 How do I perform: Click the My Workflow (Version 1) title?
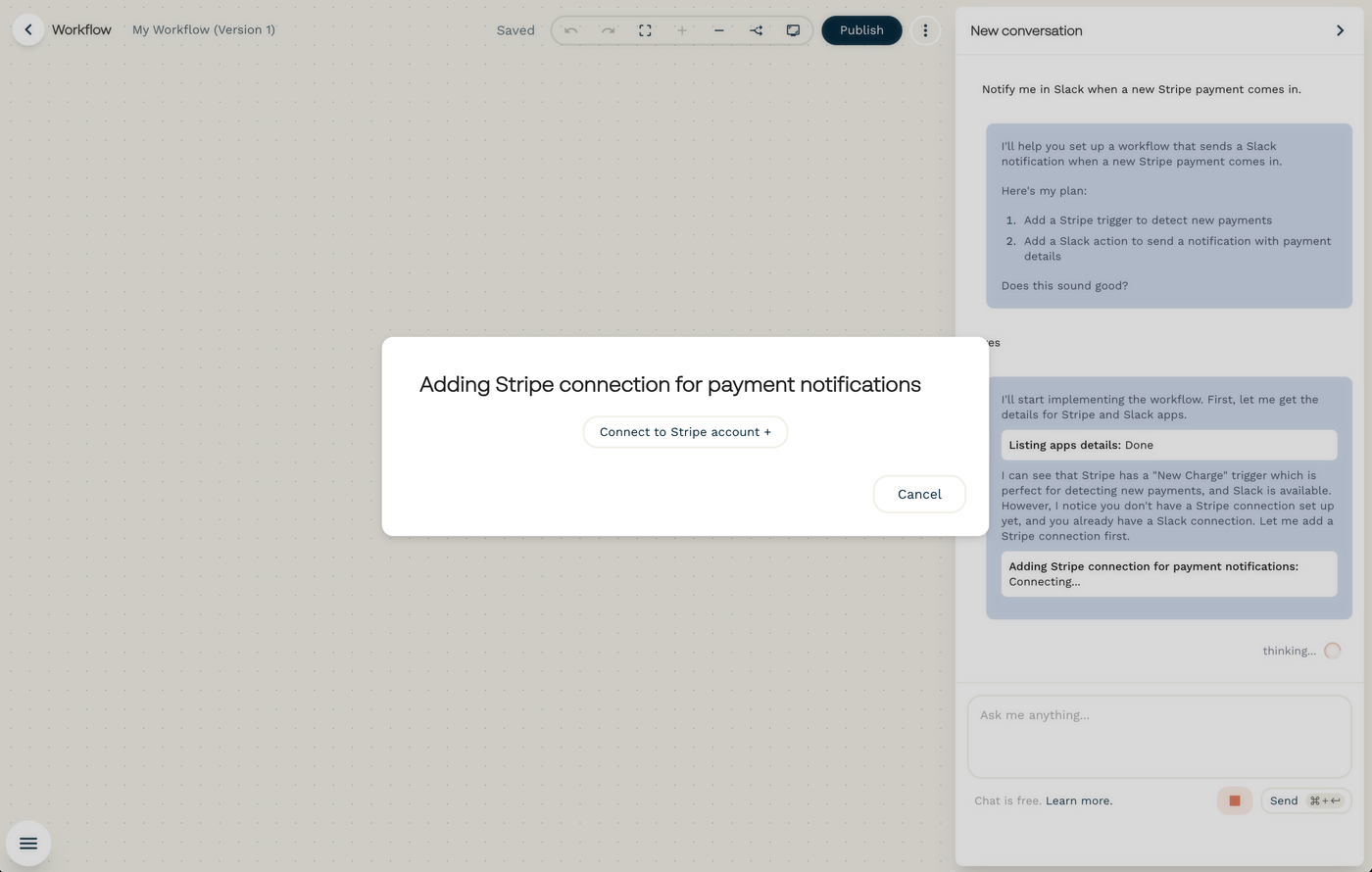click(204, 30)
